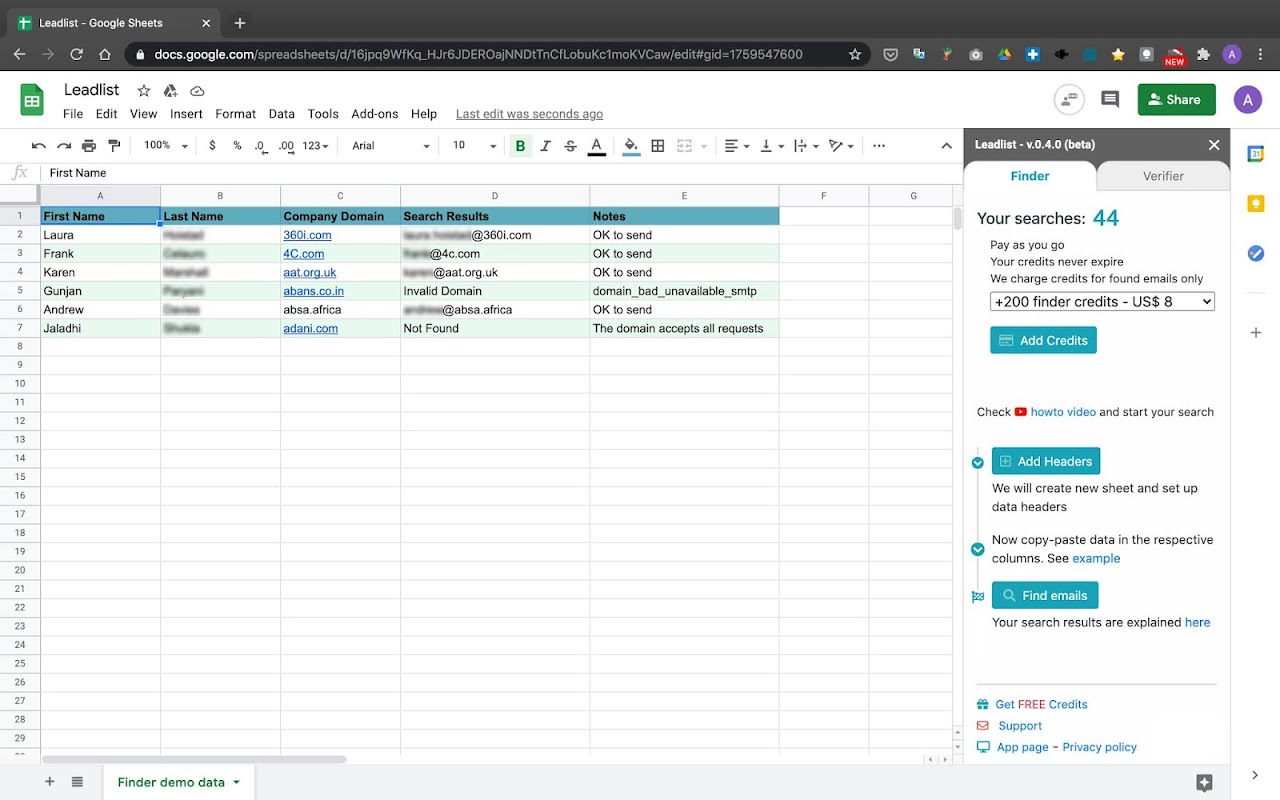Click the More toolbar options ellipsis
1280x800 pixels.
tap(879, 146)
